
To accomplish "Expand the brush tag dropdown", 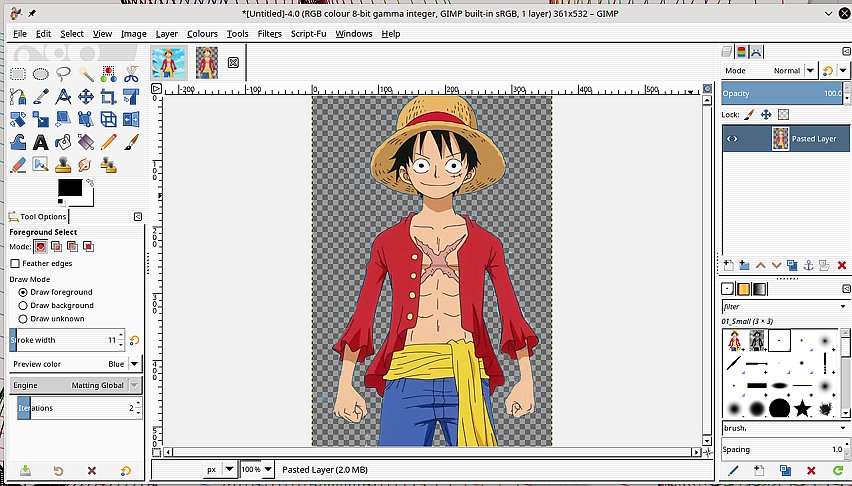I will (843, 428).
